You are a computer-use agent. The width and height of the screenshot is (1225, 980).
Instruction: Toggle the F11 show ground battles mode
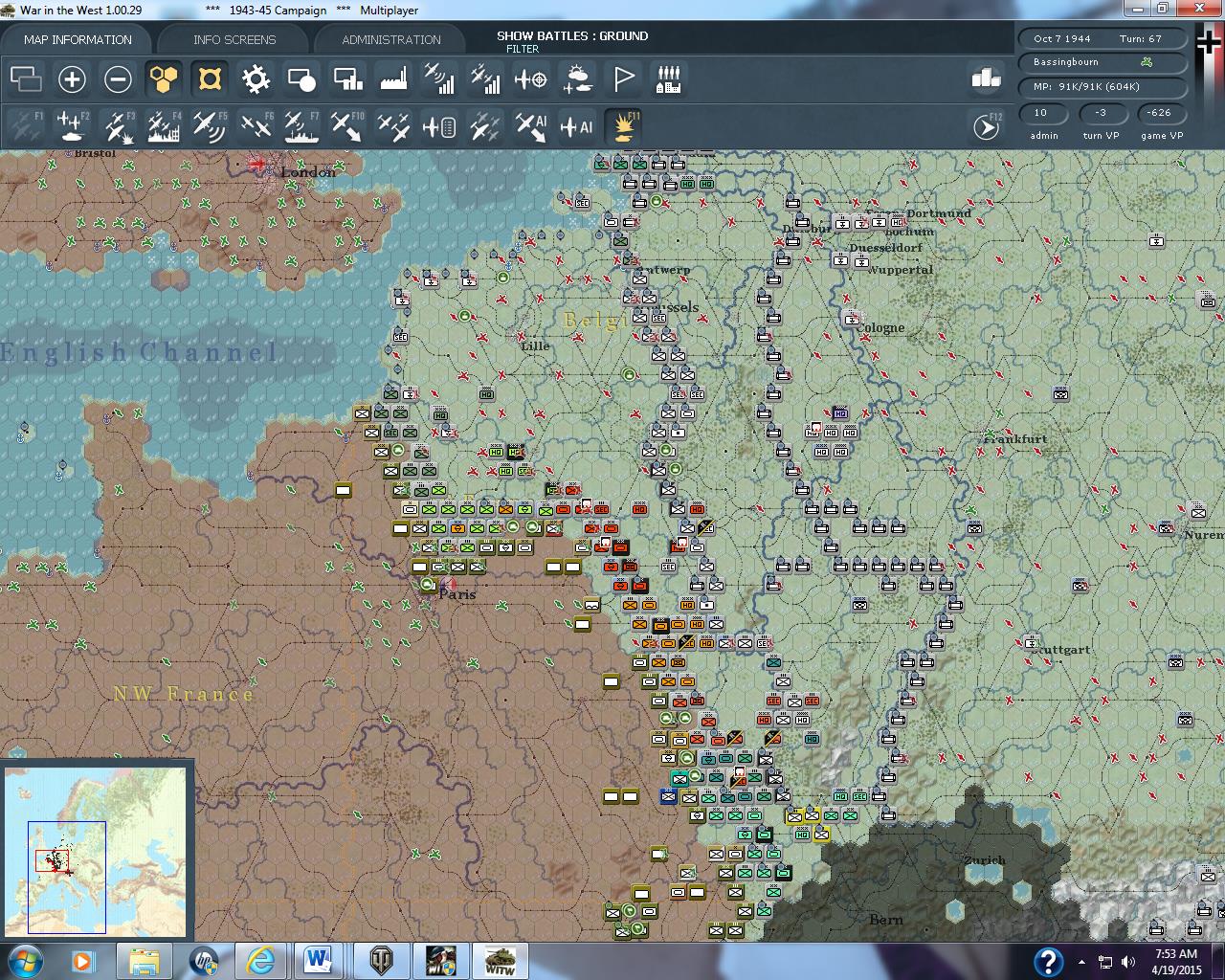click(x=623, y=126)
